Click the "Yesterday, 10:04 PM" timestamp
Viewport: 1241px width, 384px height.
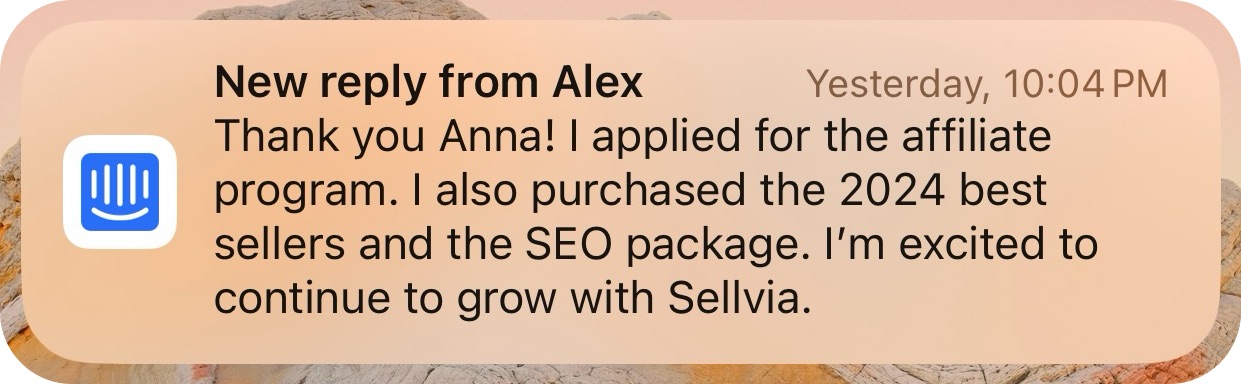[x=987, y=84]
